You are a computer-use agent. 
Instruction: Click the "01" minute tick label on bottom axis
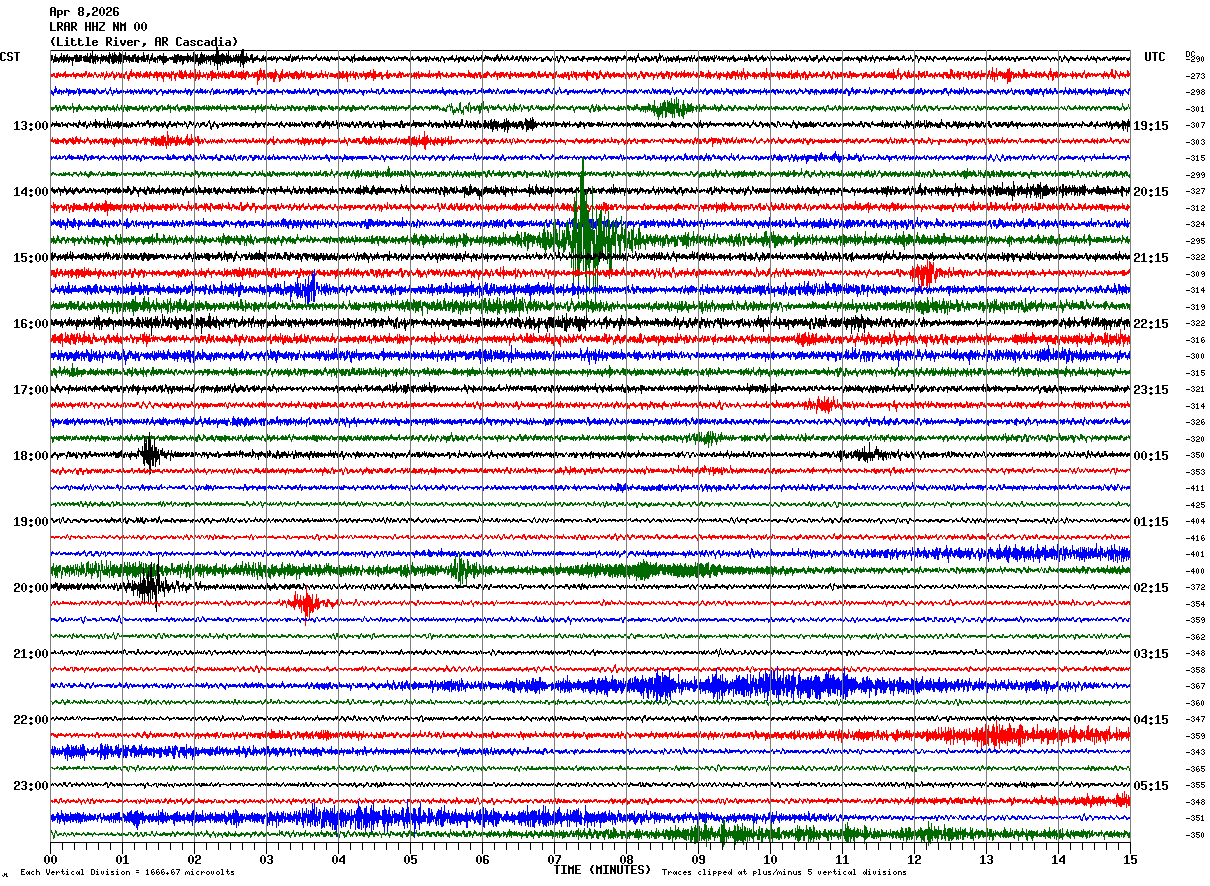click(122, 859)
